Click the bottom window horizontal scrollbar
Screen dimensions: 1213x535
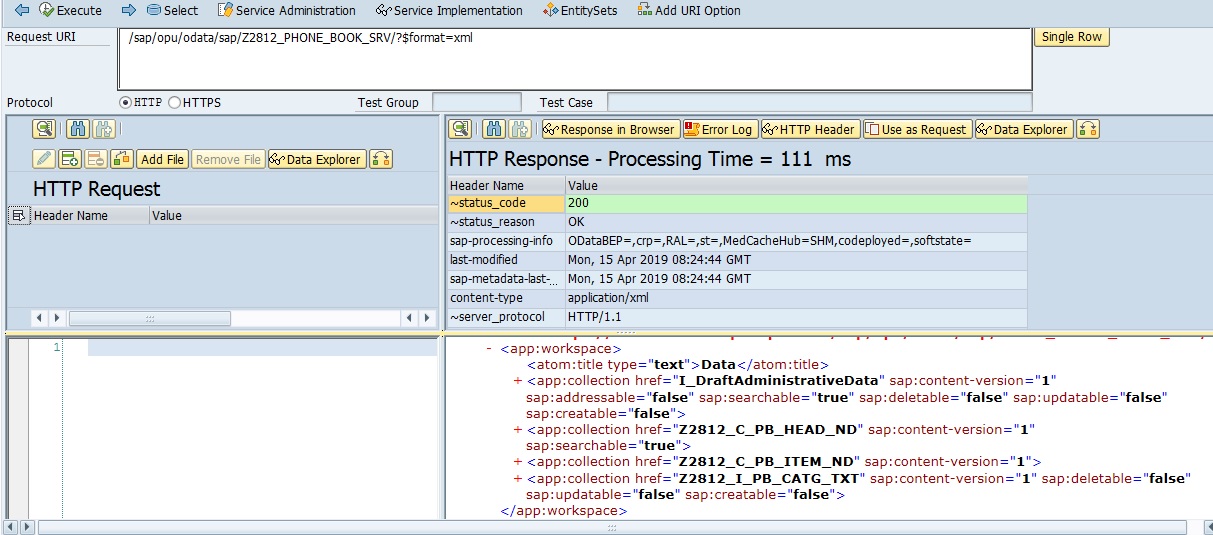pyautogui.click(x=612, y=527)
